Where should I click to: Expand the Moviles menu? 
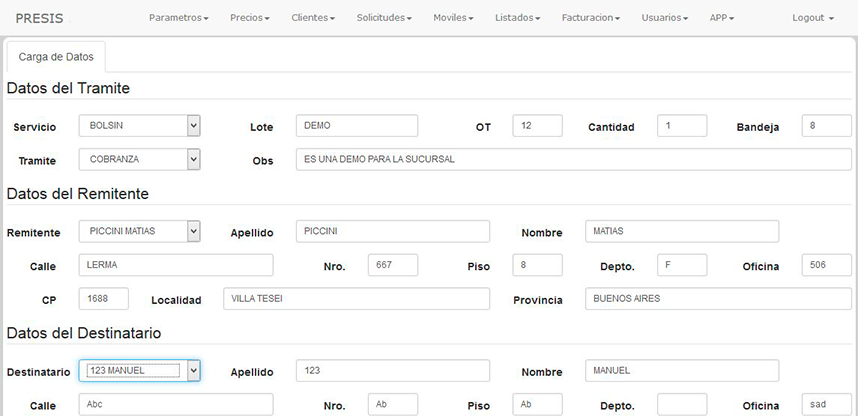click(453, 18)
